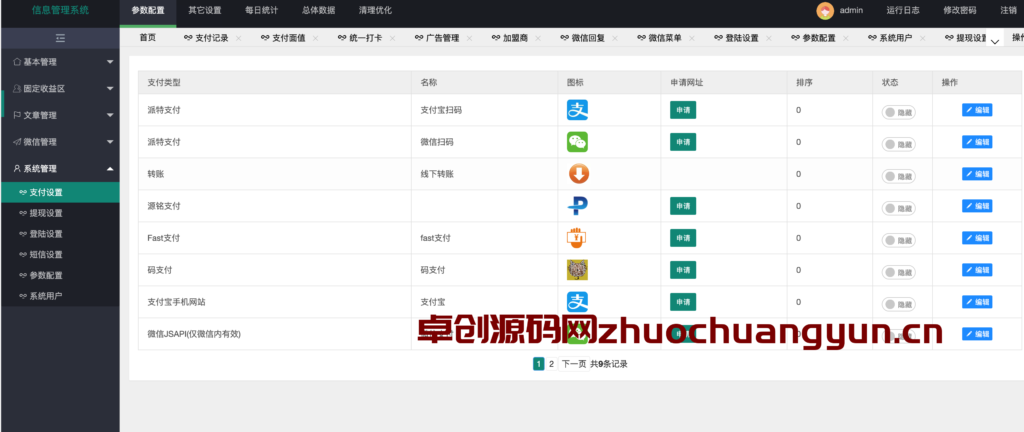Click the WeChat icon in 微信扫码 row
Viewport: 1024px width, 432px height.
577,142
